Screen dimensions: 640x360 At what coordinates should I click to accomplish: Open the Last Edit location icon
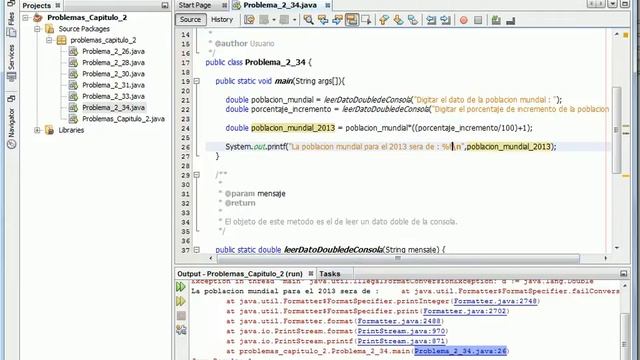pos(249,20)
